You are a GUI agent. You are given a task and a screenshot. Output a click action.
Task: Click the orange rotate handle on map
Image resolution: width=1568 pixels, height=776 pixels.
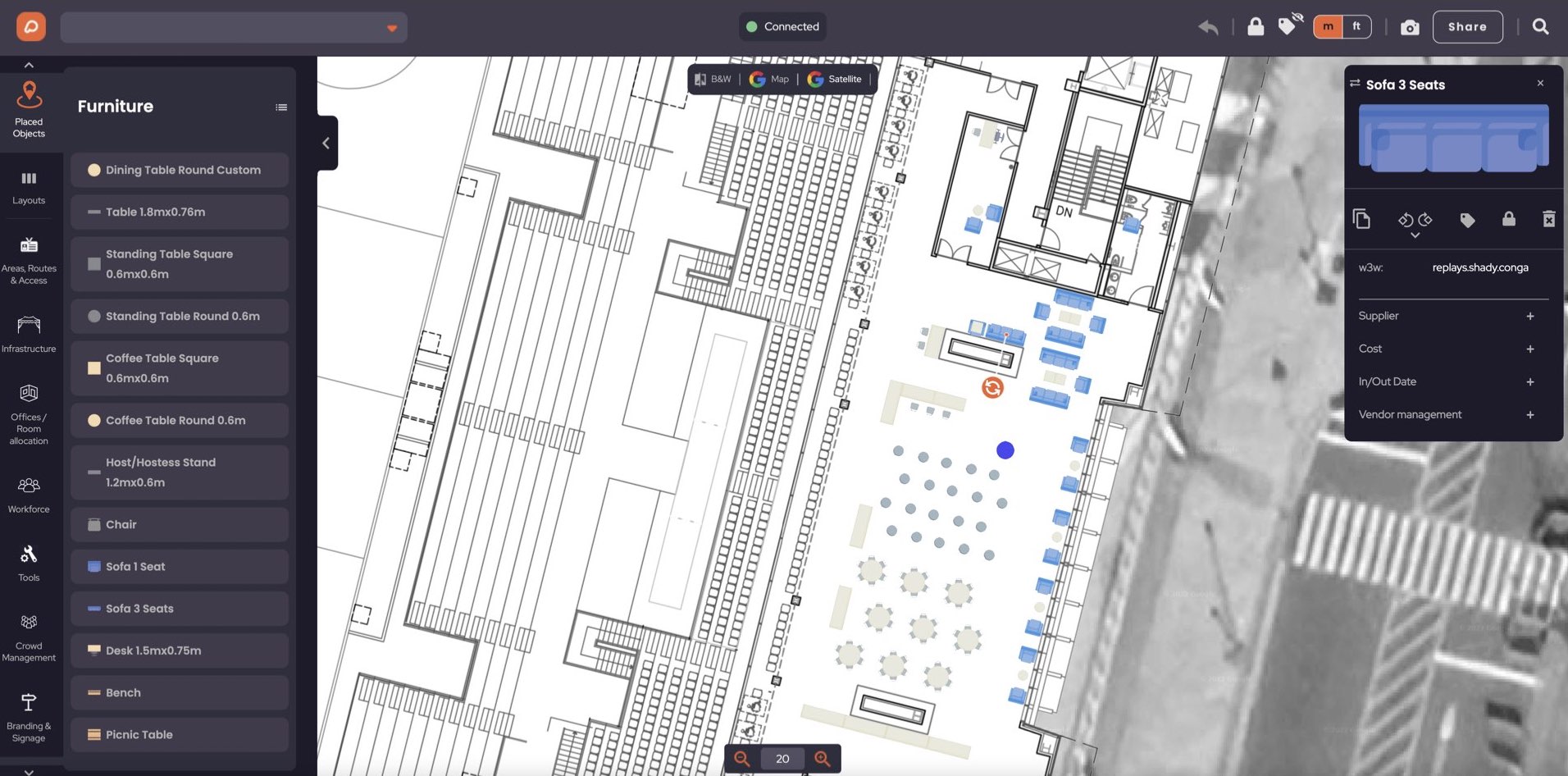(992, 387)
